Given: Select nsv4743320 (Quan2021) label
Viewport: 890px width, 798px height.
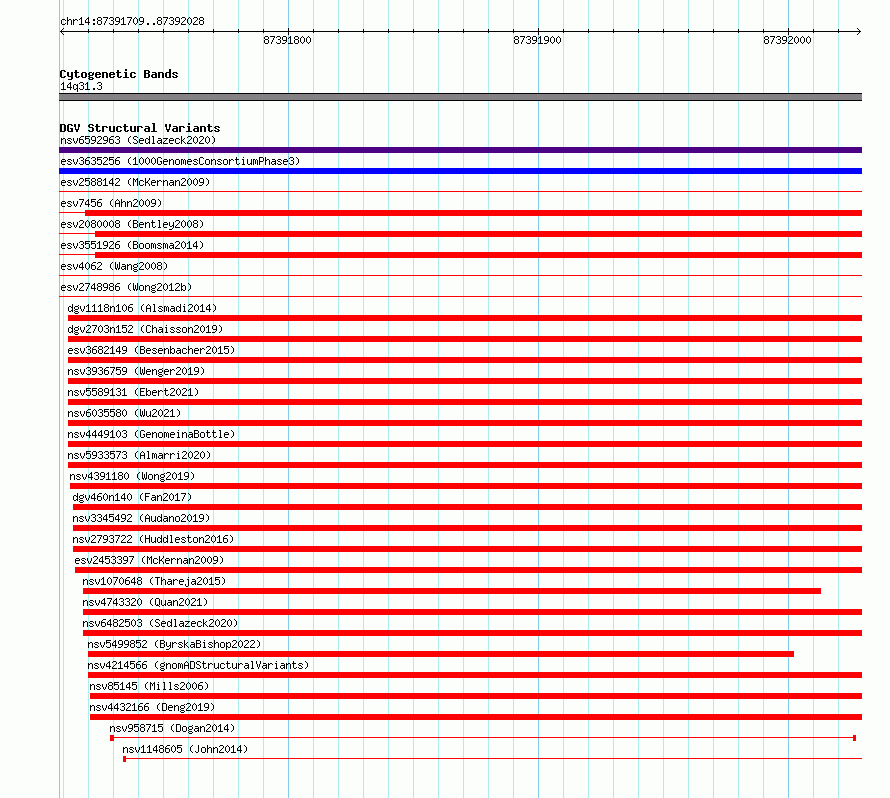Looking at the screenshot, I should click(x=145, y=602).
